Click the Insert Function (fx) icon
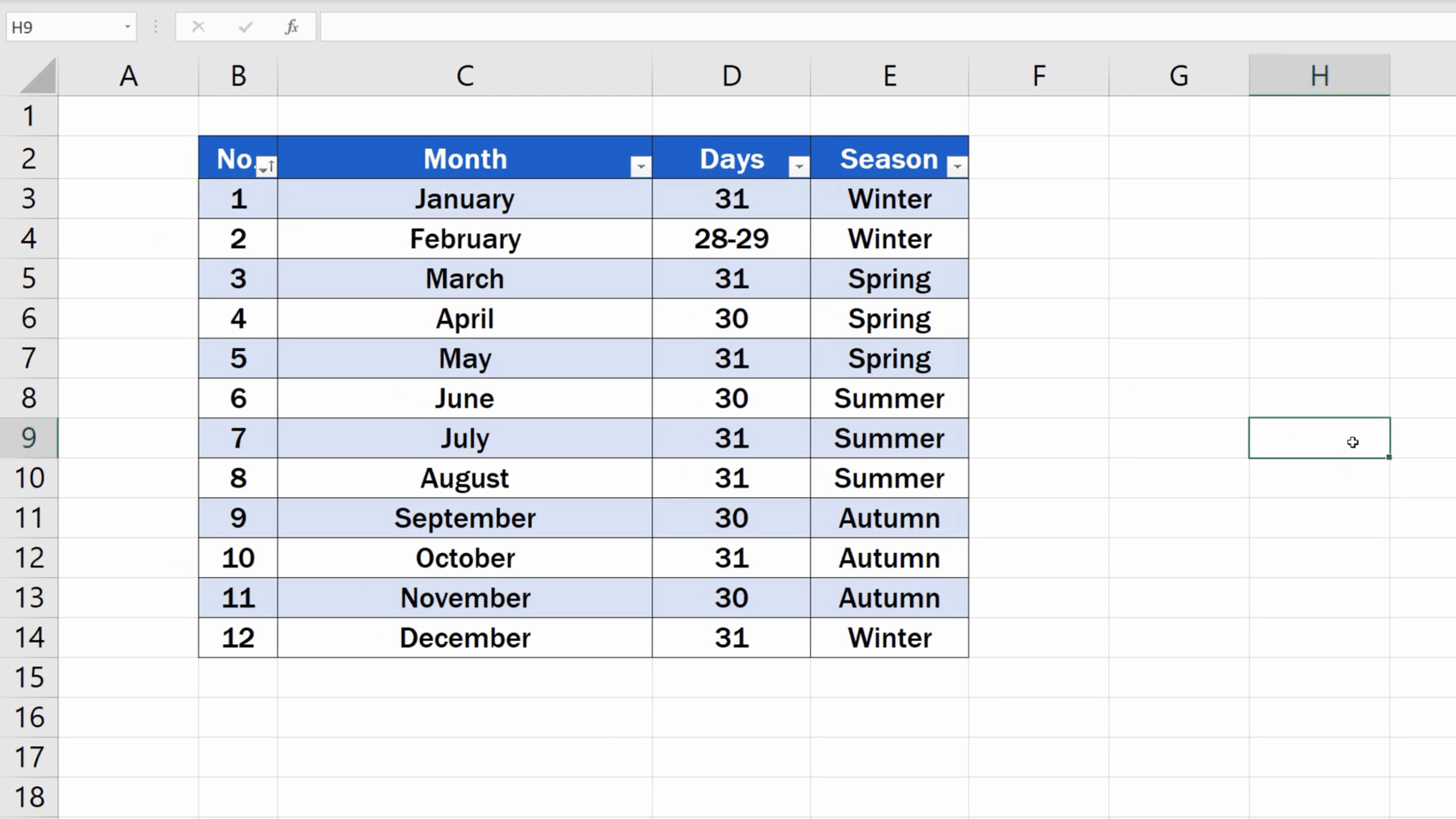The width and height of the screenshot is (1456, 819). click(x=291, y=27)
